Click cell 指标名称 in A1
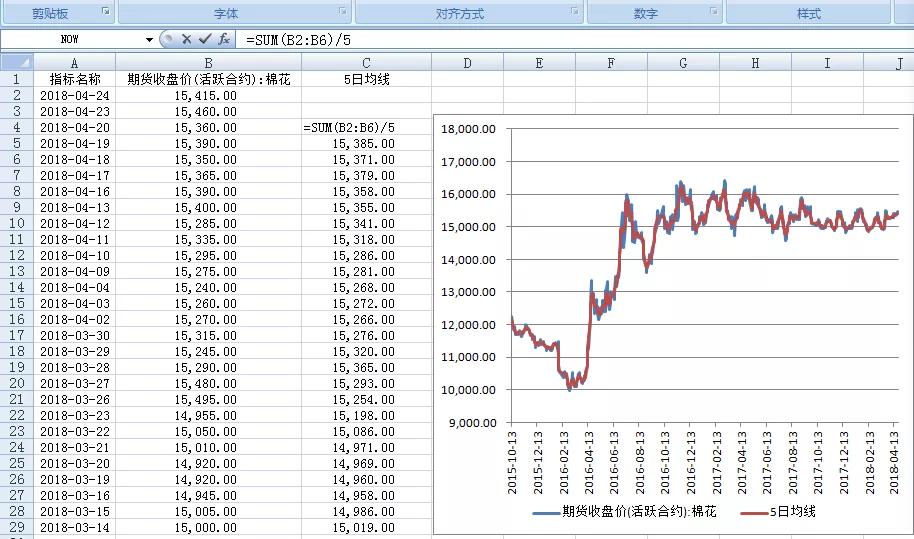 pyautogui.click(x=75, y=79)
